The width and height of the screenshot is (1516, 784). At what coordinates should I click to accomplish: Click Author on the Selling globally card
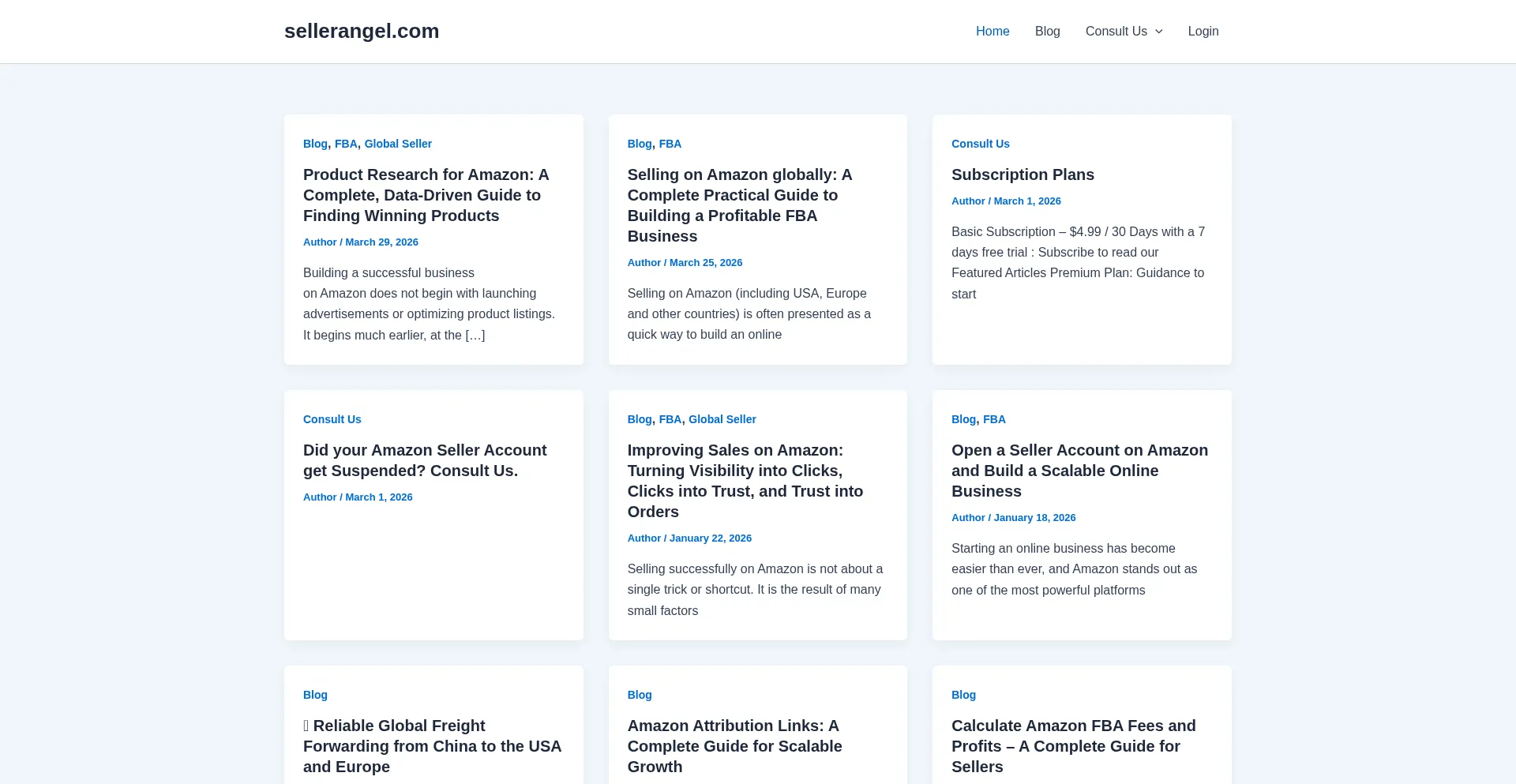[644, 263]
